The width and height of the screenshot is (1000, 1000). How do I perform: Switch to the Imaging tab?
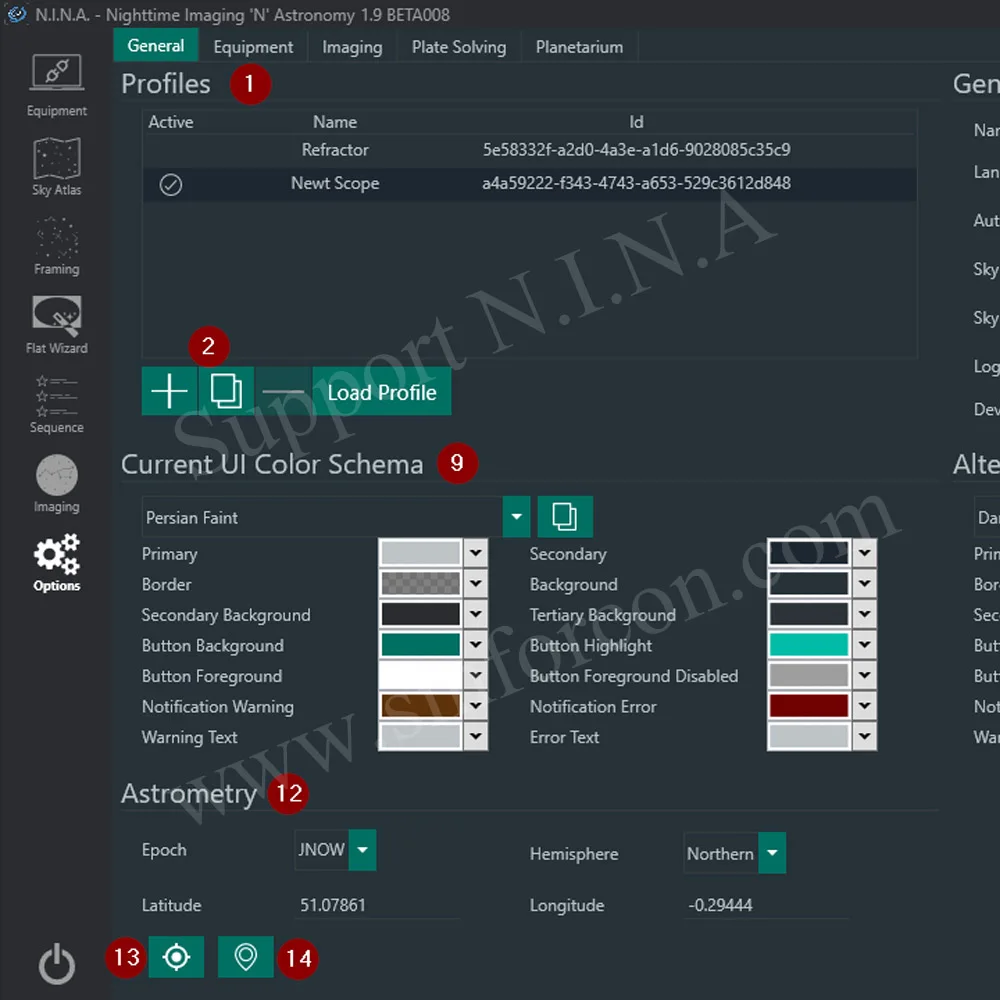click(x=352, y=47)
